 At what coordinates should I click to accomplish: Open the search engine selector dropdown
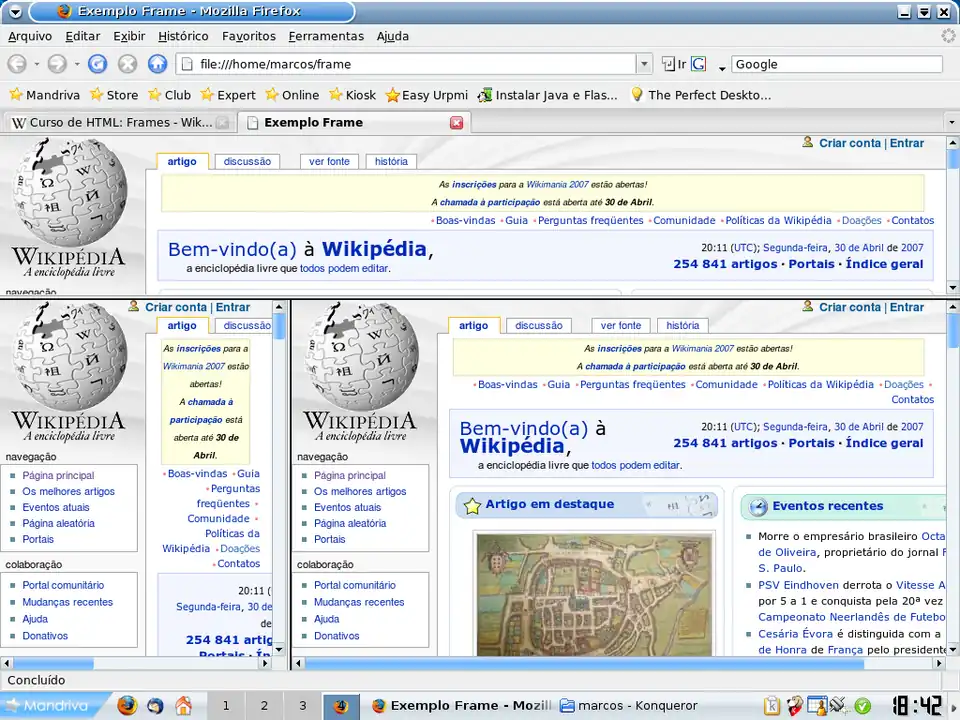(699, 64)
